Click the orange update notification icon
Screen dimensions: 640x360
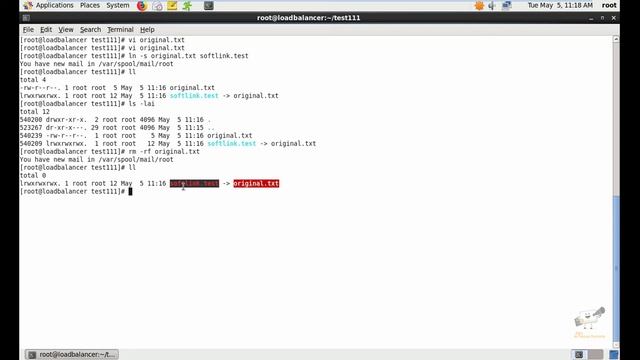[479, 6]
